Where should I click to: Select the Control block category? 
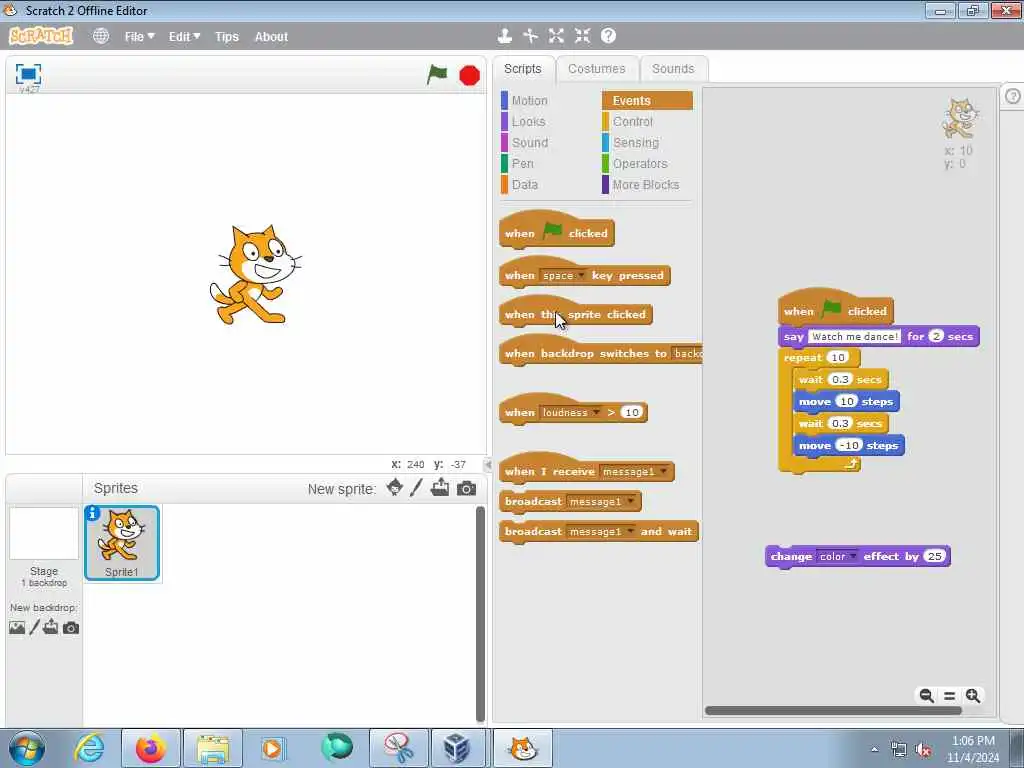[x=632, y=121]
